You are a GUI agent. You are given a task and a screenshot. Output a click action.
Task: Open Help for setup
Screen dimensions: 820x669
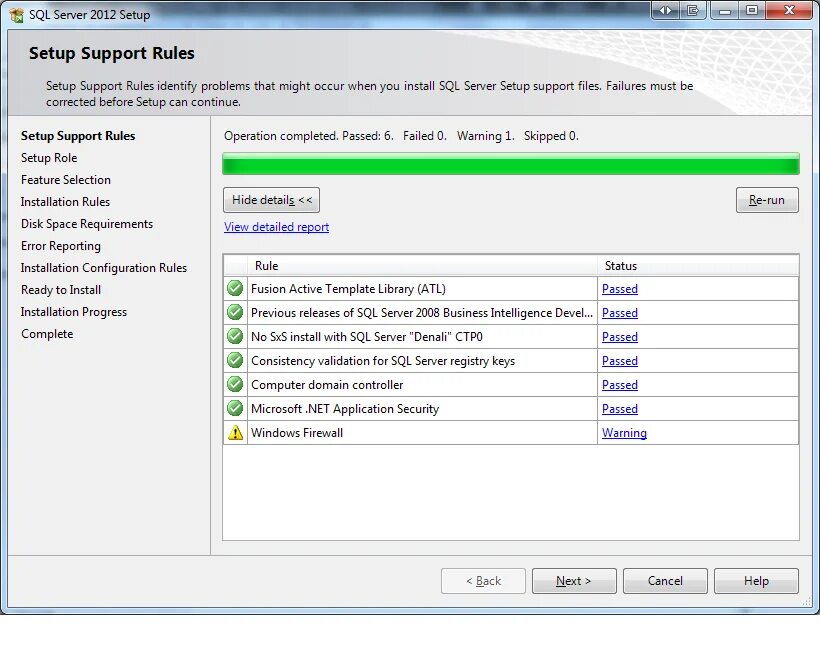pyautogui.click(x=756, y=581)
